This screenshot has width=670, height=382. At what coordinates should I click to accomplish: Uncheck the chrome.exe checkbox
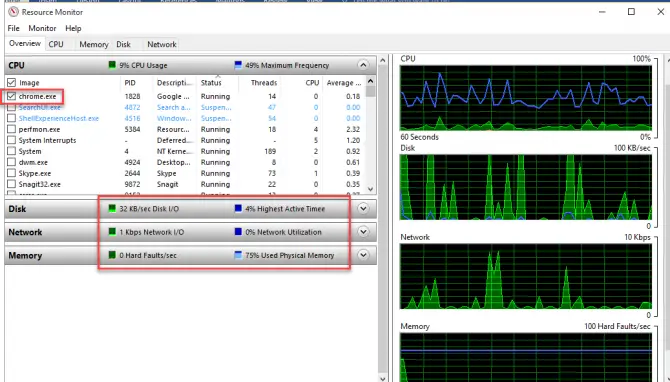click(12, 96)
